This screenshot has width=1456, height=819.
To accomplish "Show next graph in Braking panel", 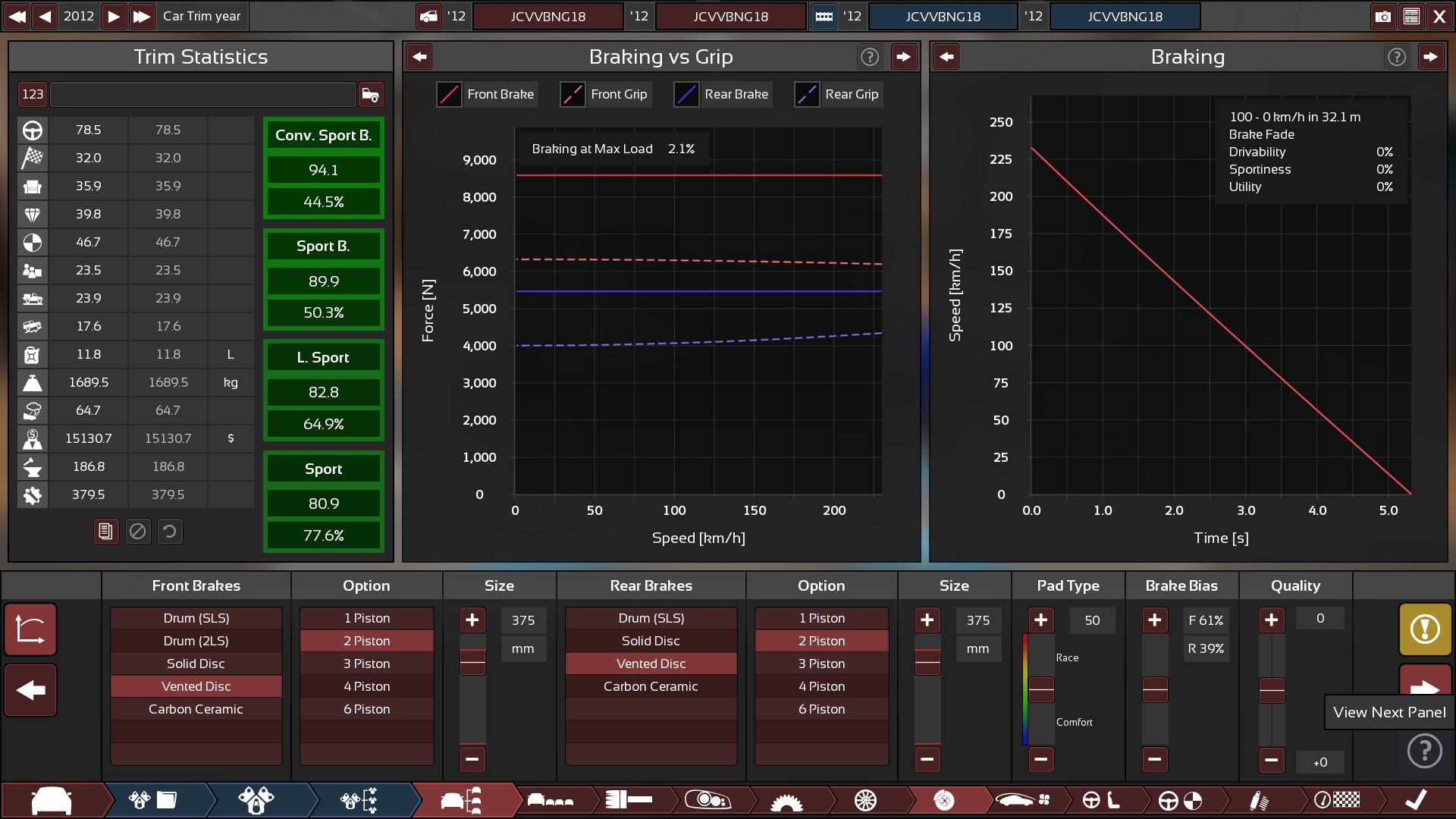I will [x=1430, y=57].
